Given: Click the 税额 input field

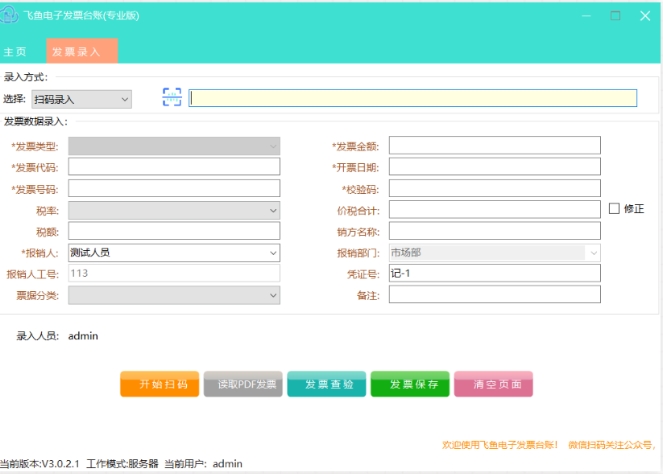Looking at the screenshot, I should pos(174,231).
